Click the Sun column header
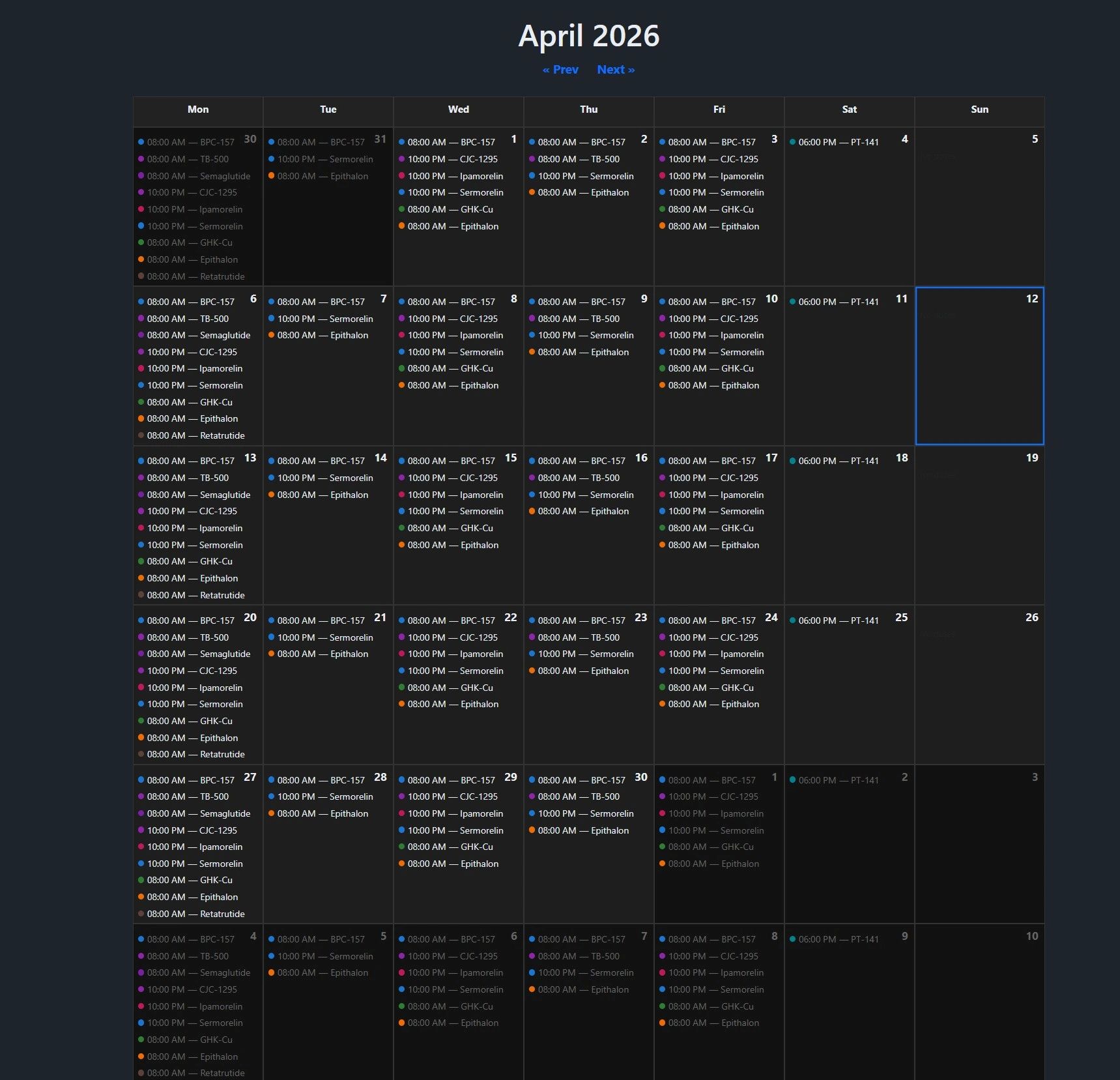 (979, 109)
